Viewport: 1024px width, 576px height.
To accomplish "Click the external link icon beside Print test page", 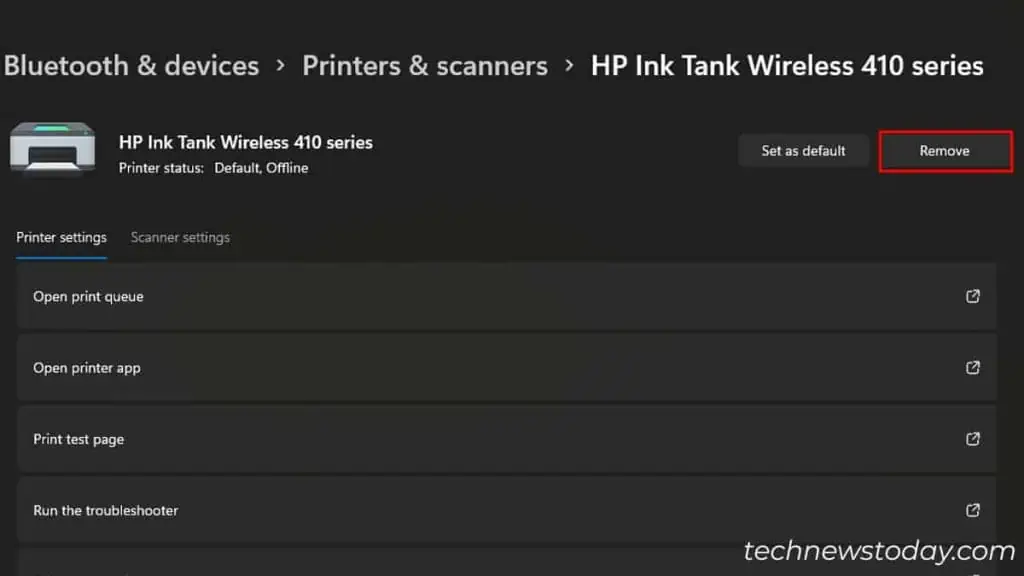I will coord(973,438).
